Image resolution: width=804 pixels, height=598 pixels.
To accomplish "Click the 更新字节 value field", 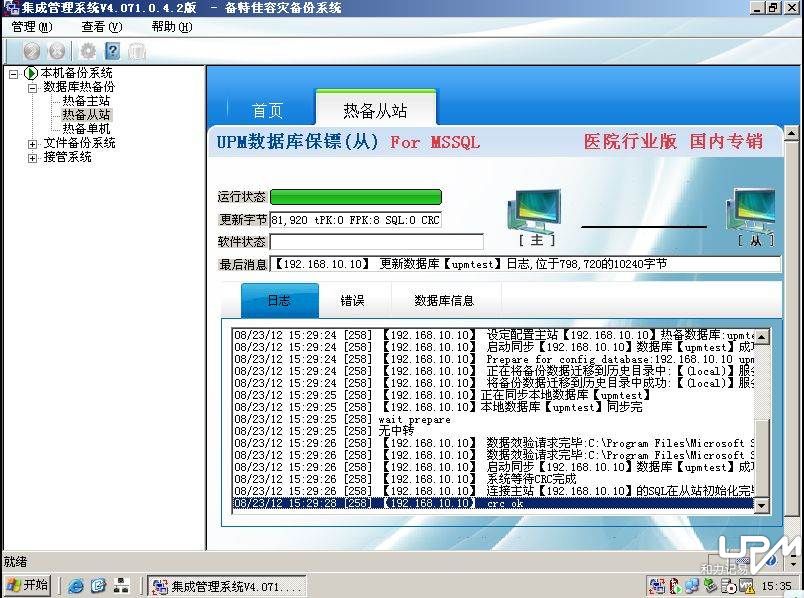I will coord(356,220).
